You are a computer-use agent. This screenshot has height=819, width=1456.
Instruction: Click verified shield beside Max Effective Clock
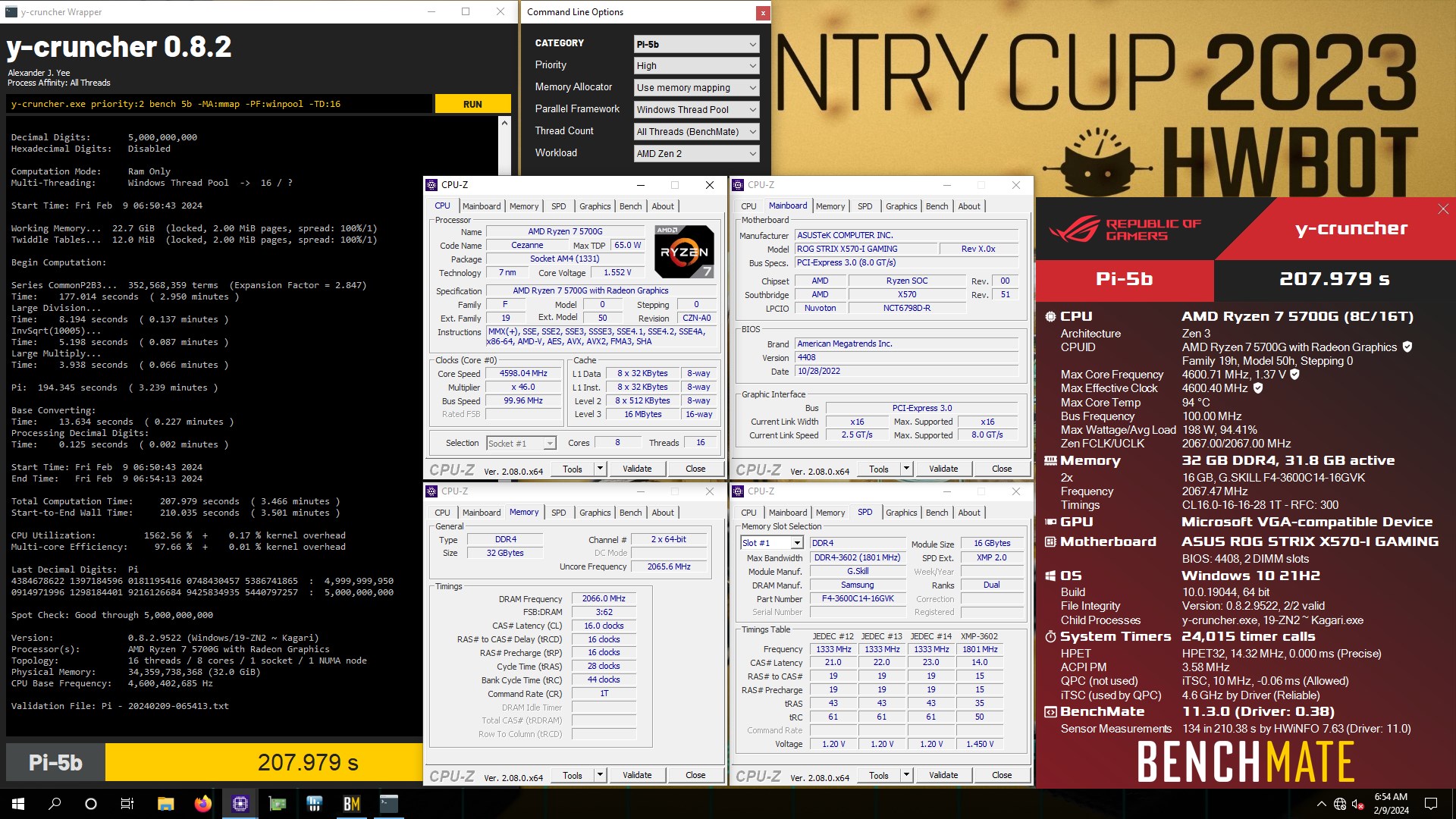pyautogui.click(x=1258, y=388)
